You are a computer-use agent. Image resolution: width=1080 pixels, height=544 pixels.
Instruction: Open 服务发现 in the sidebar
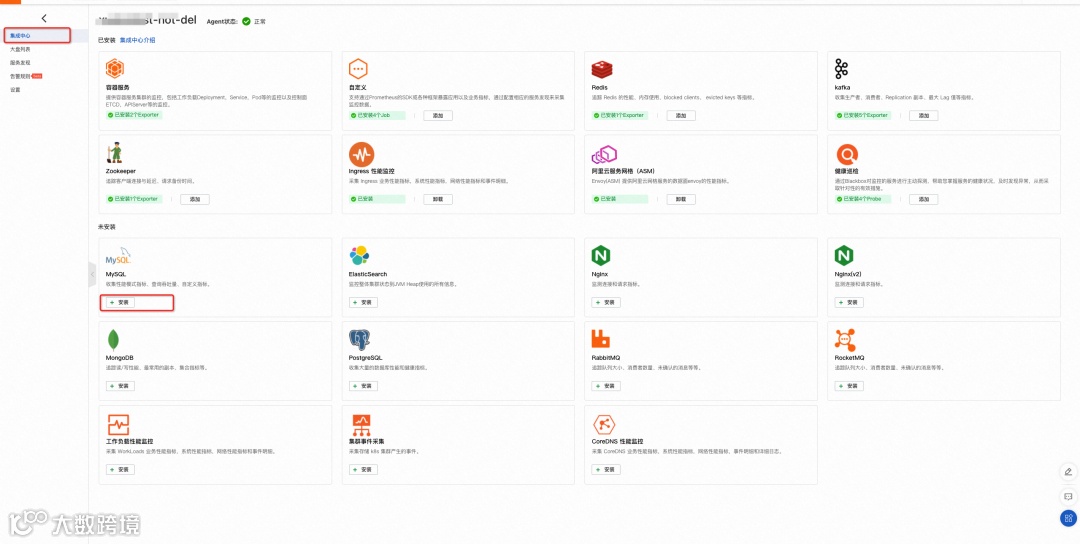coord(20,63)
